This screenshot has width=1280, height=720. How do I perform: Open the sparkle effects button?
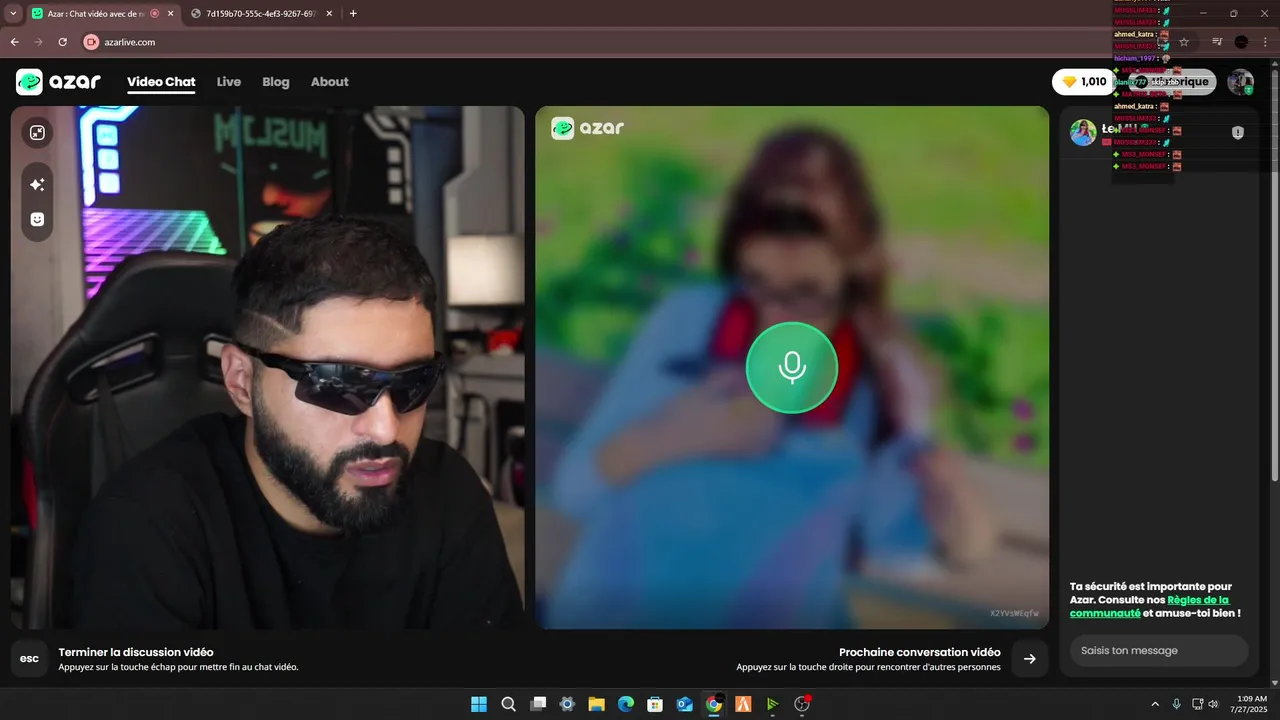pos(37,185)
